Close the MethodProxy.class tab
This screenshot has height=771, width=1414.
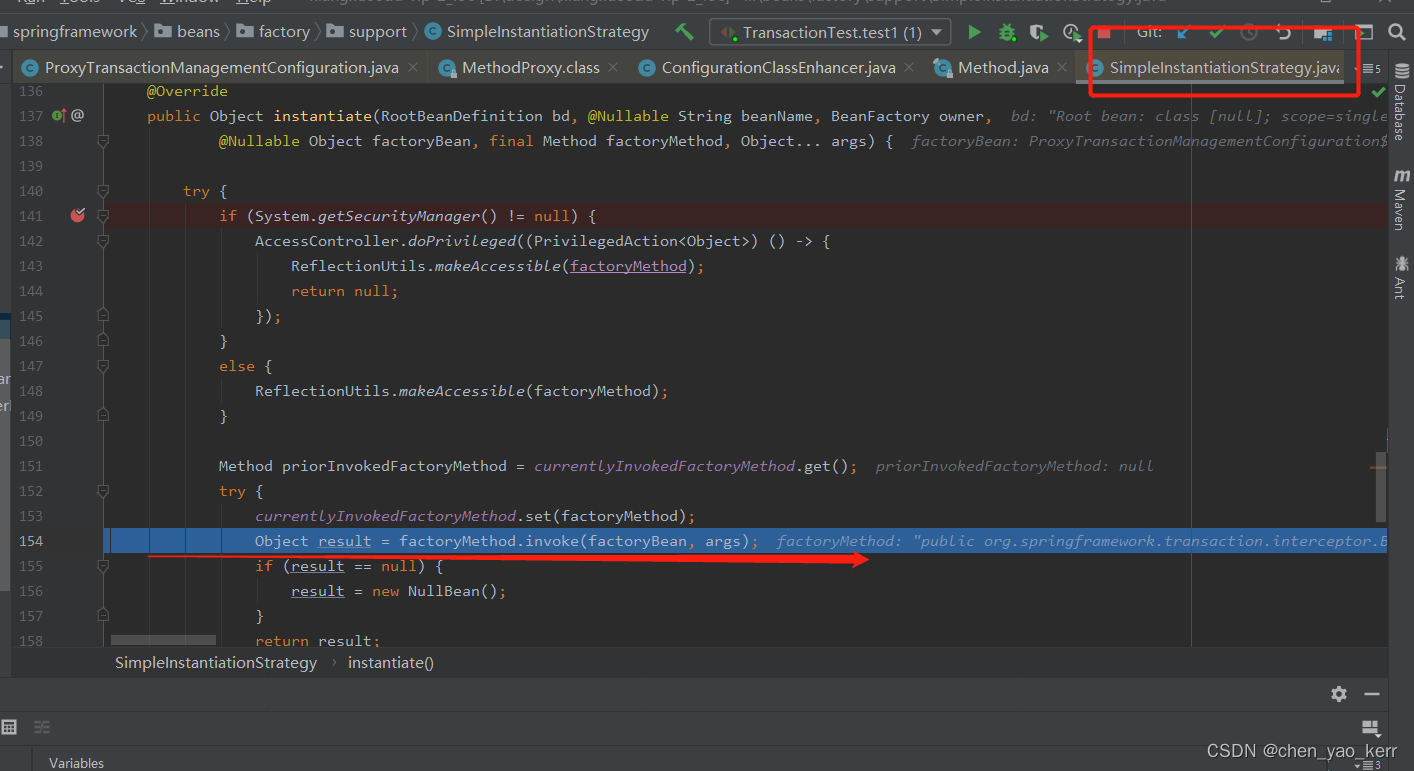pos(613,68)
